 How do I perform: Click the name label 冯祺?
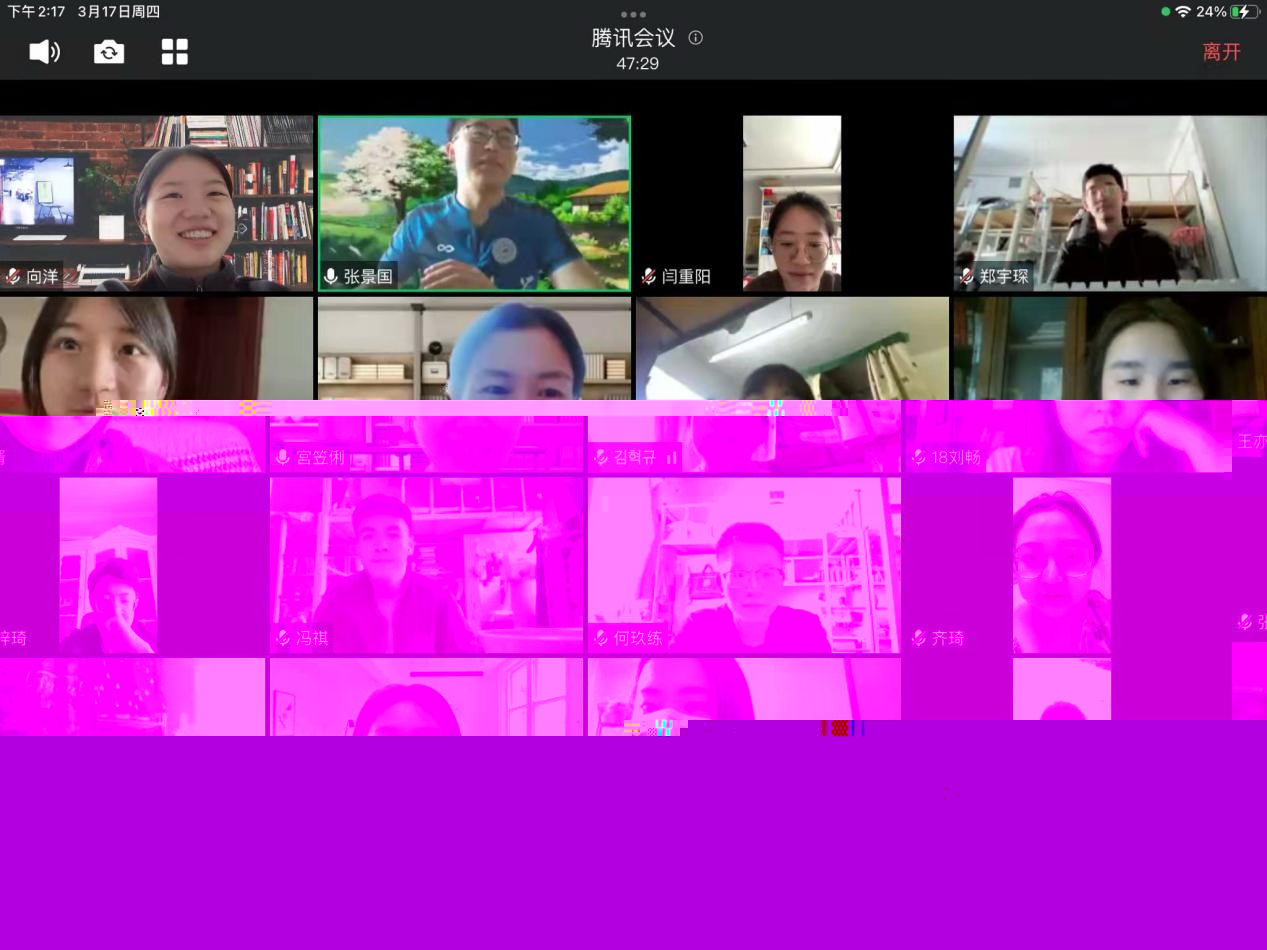[312, 638]
